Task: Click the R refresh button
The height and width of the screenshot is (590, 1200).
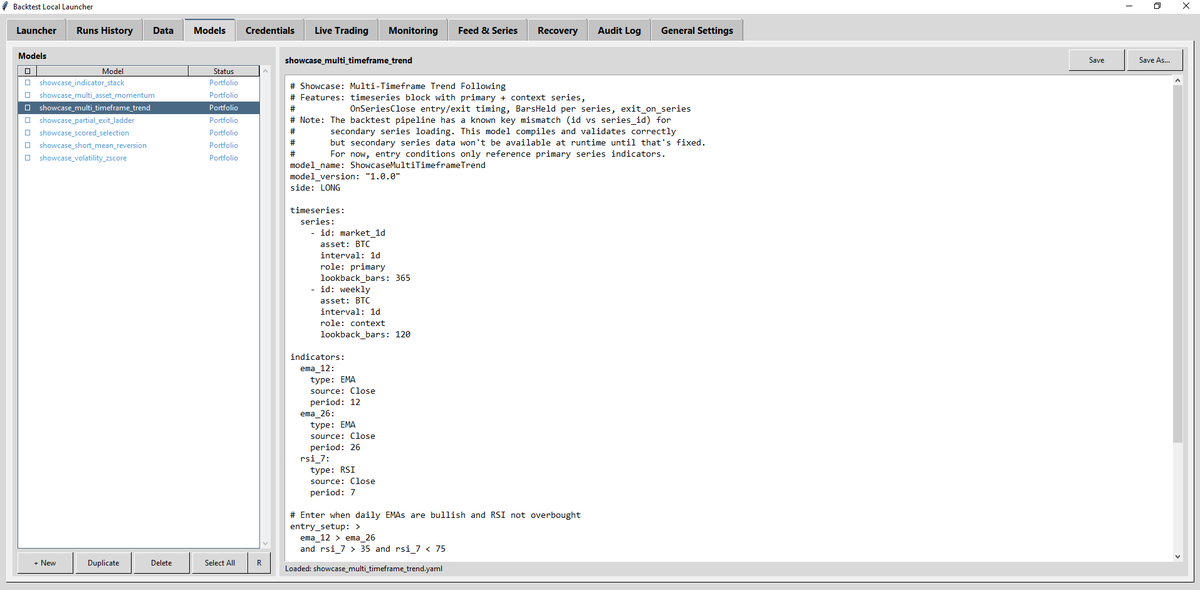Action: coord(259,563)
